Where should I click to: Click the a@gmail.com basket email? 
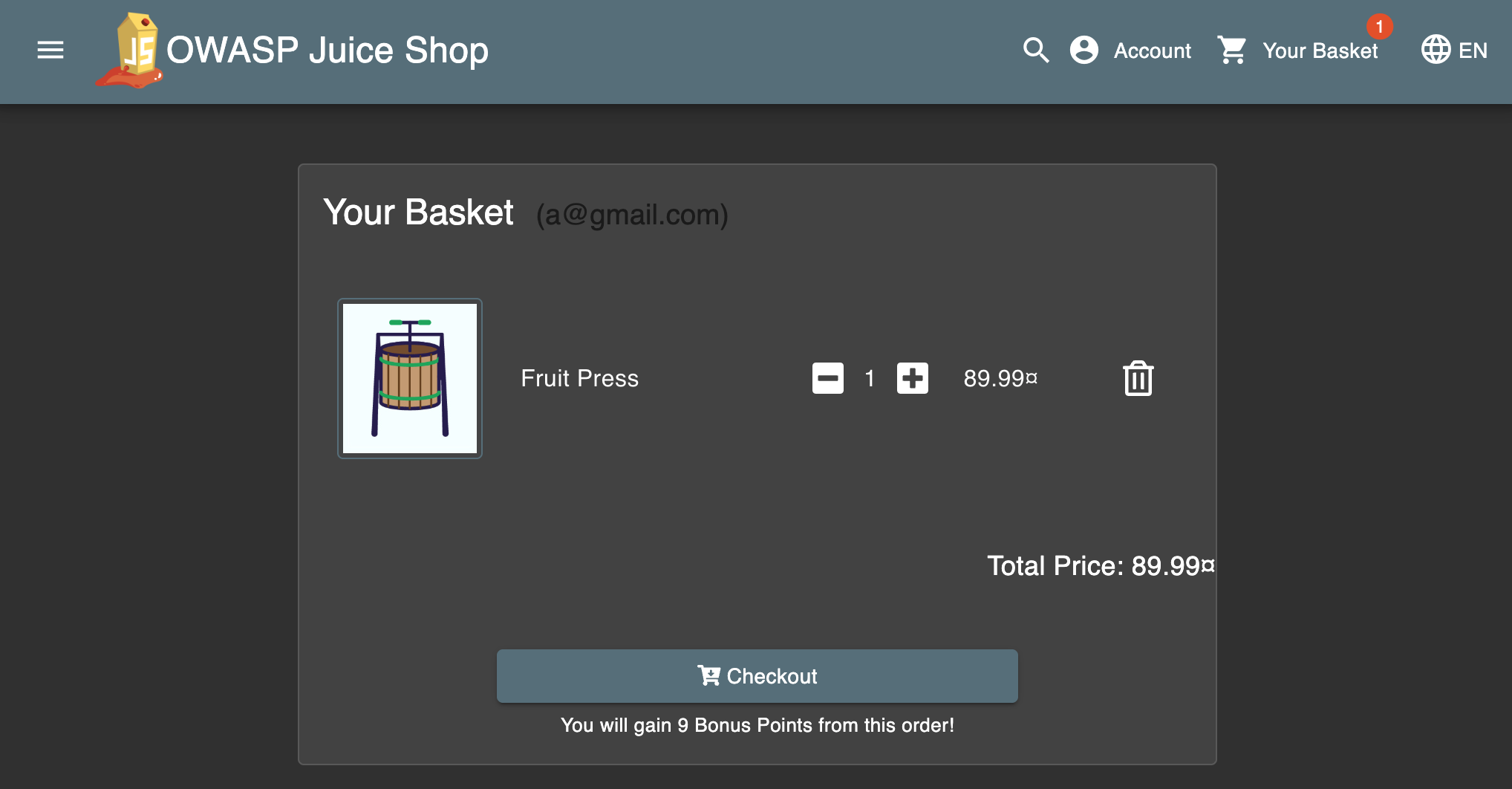tap(632, 215)
